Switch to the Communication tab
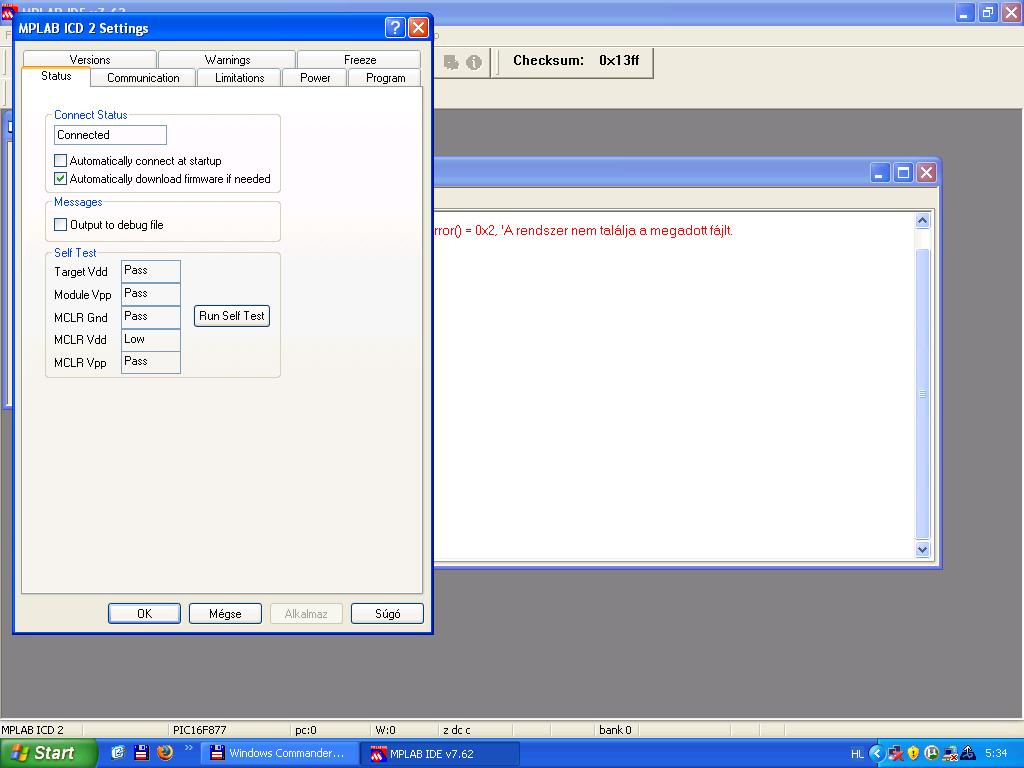Viewport: 1024px width, 768px height. (143, 78)
